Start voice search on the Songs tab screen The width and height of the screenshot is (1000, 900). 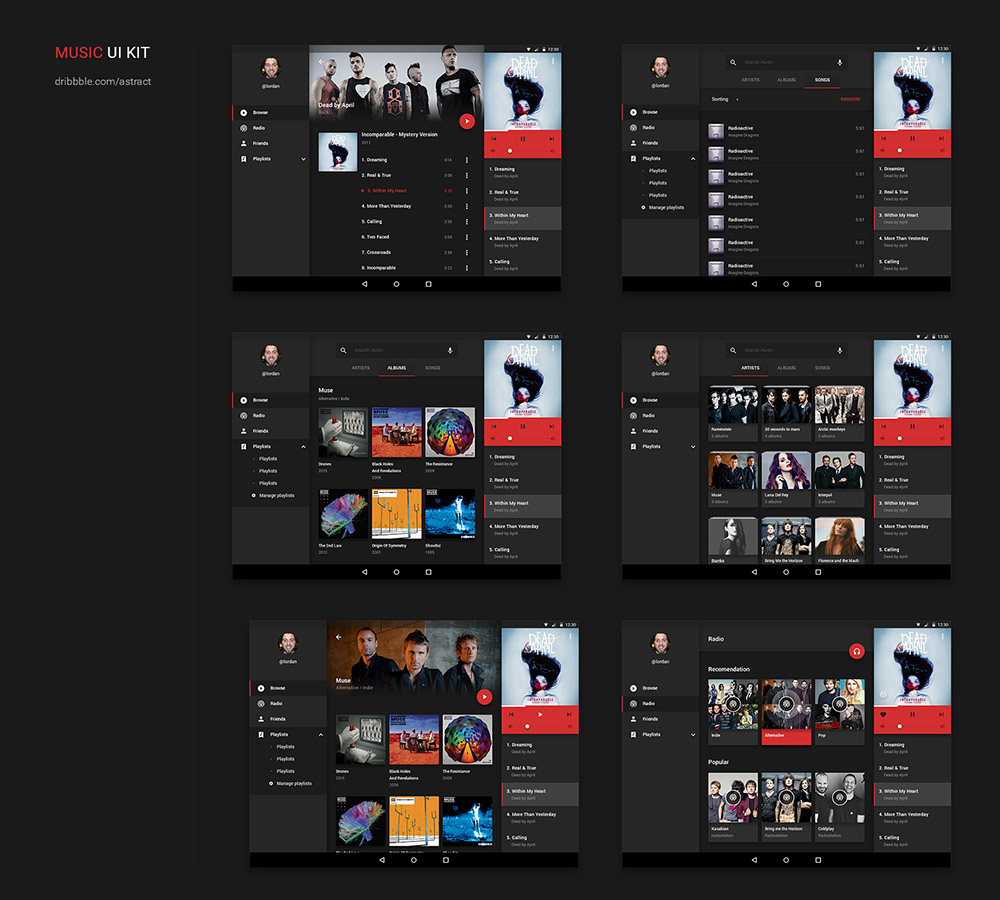(x=840, y=63)
